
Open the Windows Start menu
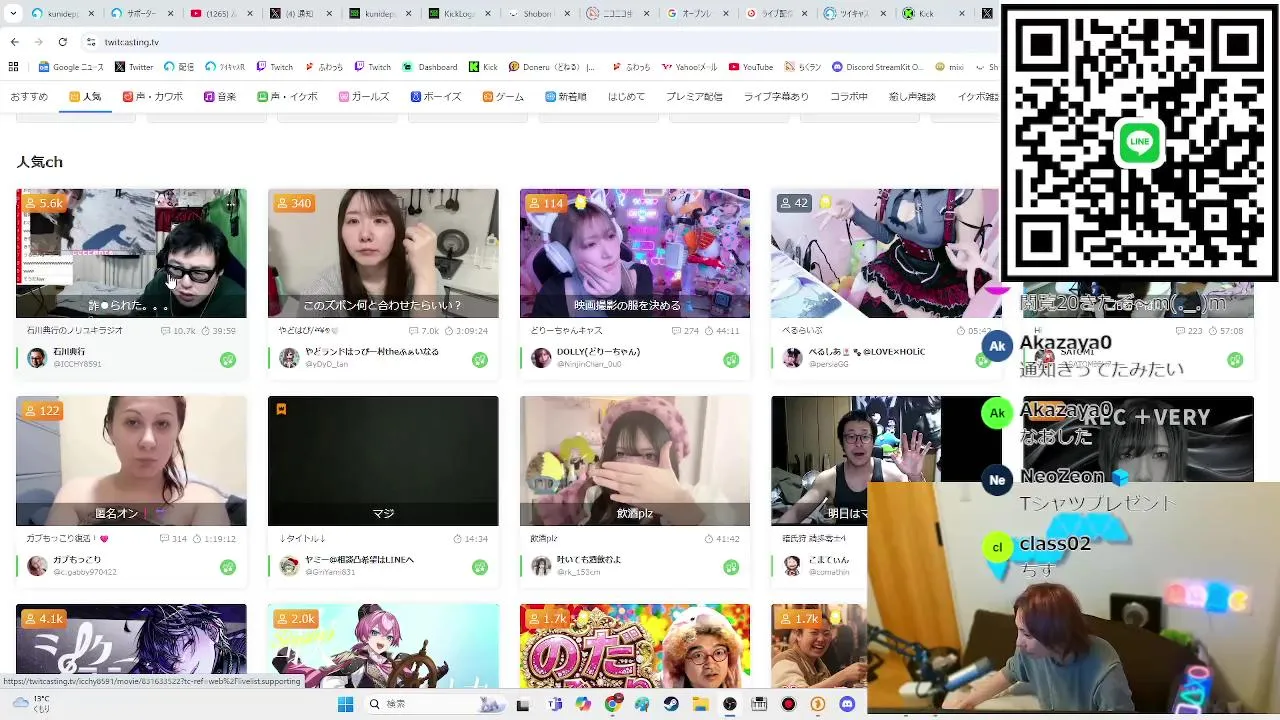click(345, 704)
